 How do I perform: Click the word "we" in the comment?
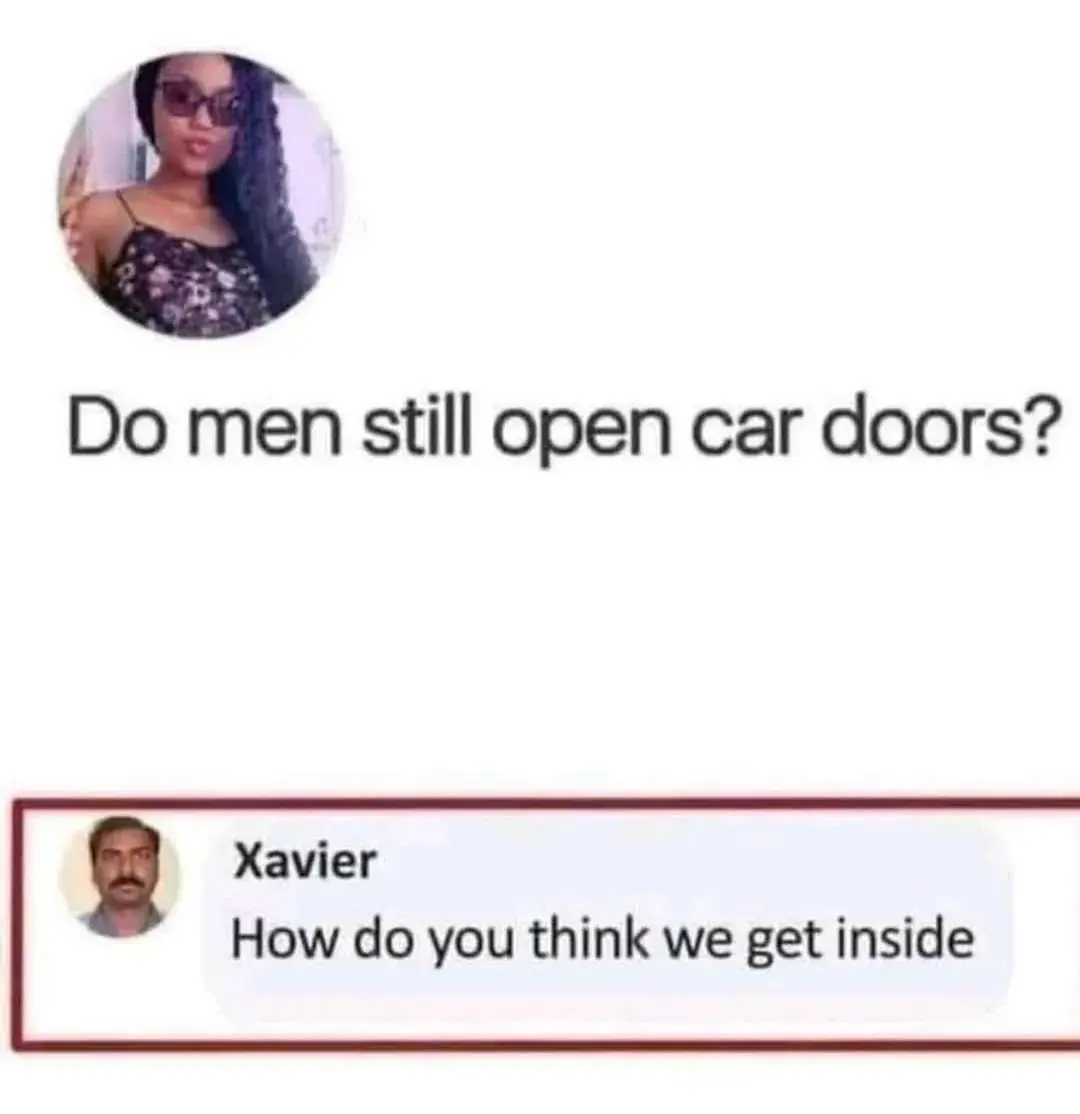pyautogui.click(x=698, y=945)
